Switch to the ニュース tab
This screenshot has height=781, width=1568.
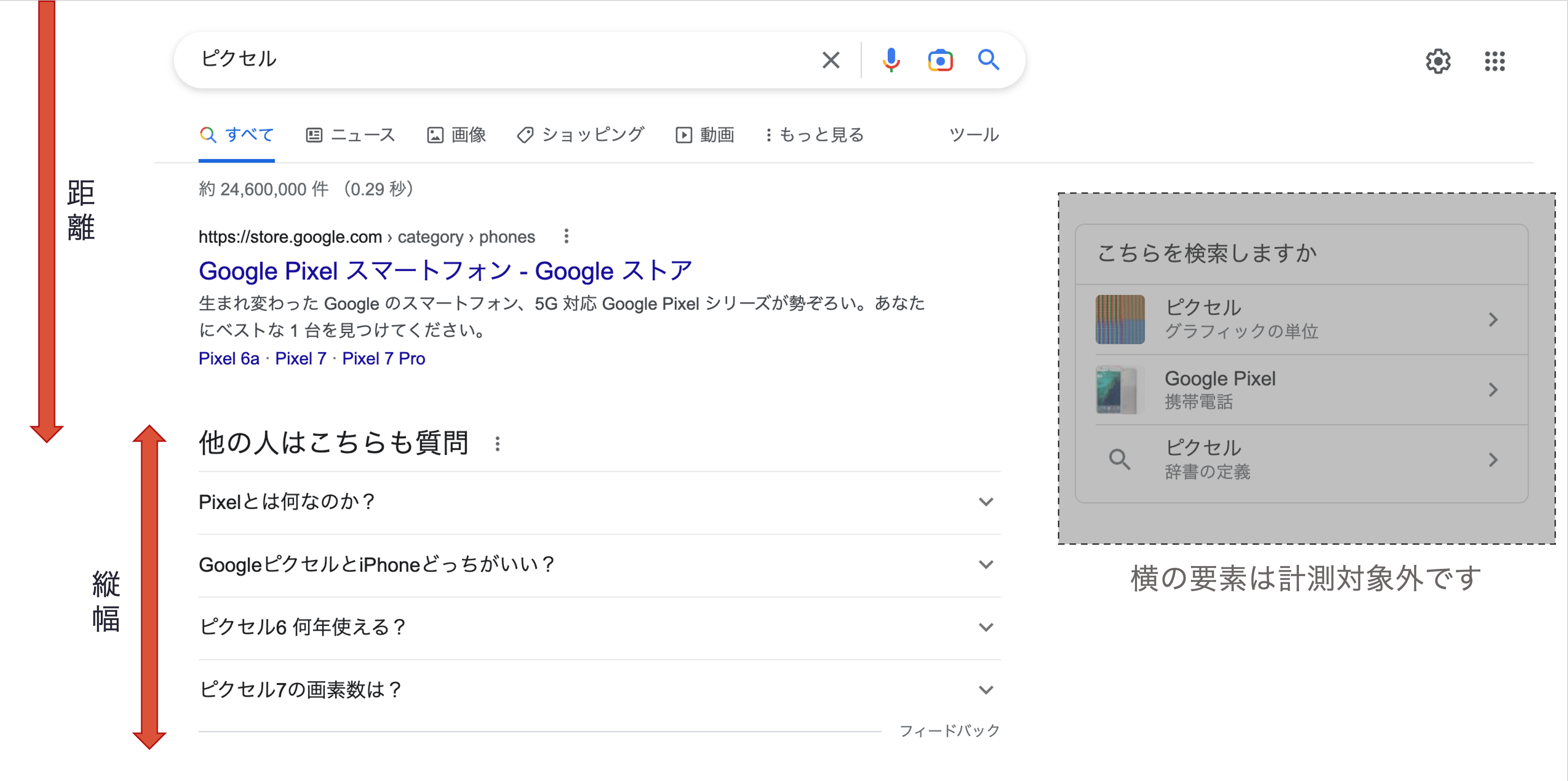coord(351,135)
